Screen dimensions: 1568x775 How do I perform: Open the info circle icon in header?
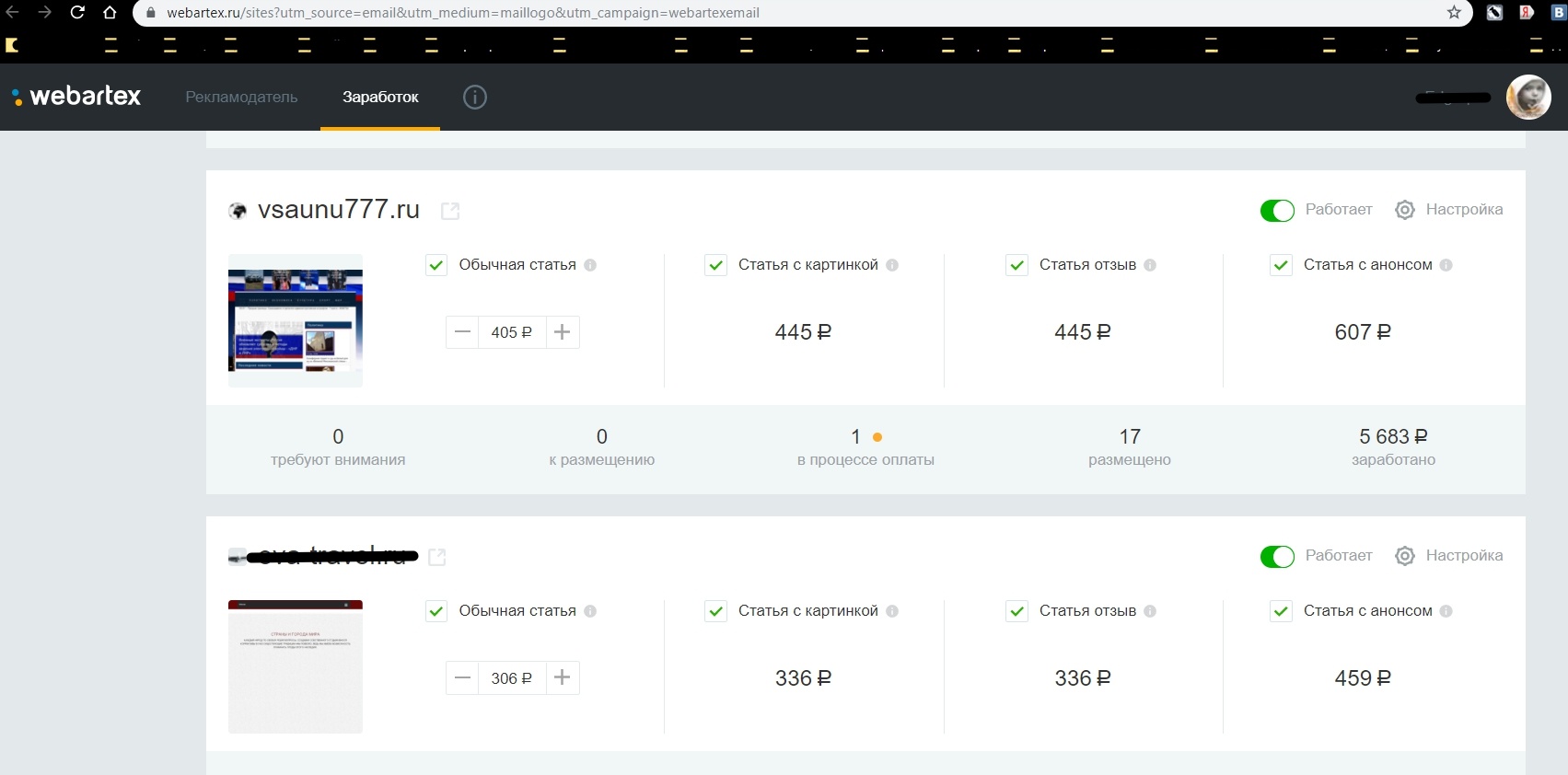coord(475,97)
